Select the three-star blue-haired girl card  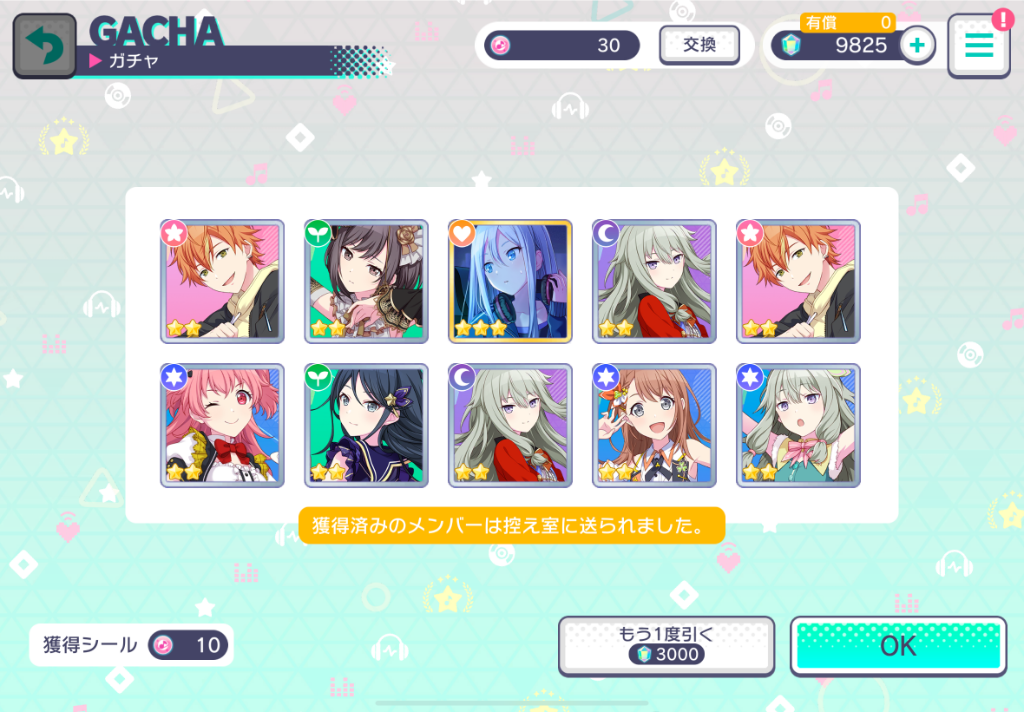click(x=510, y=281)
